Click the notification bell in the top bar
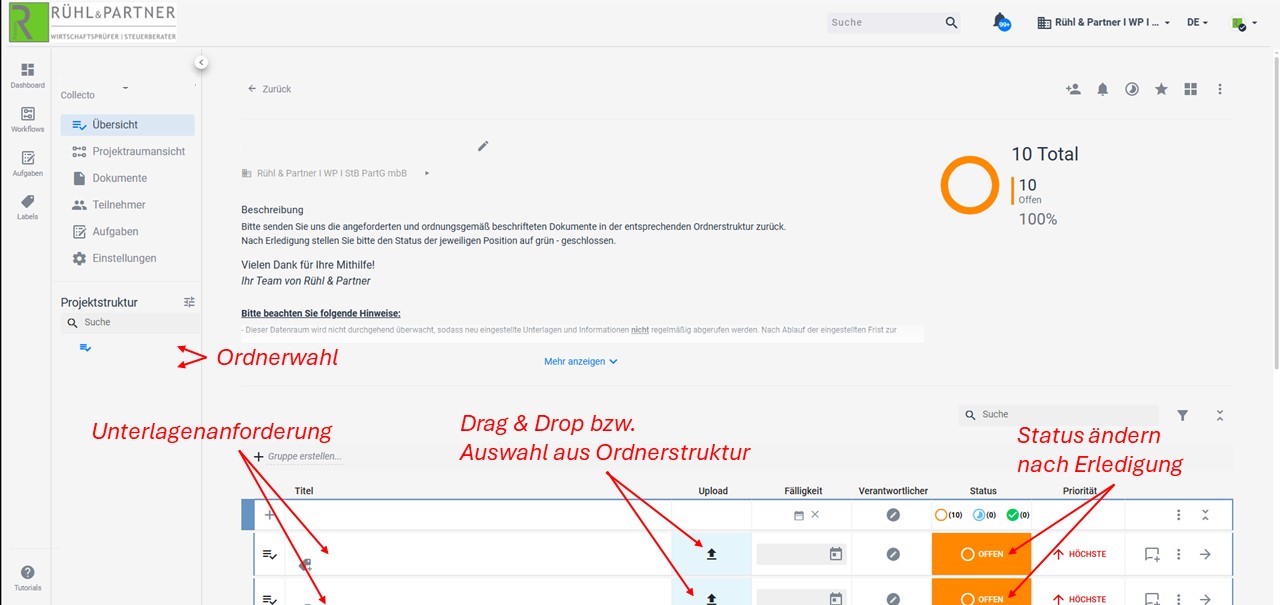The width and height of the screenshot is (1280, 605). pyautogui.click(x=1000, y=21)
